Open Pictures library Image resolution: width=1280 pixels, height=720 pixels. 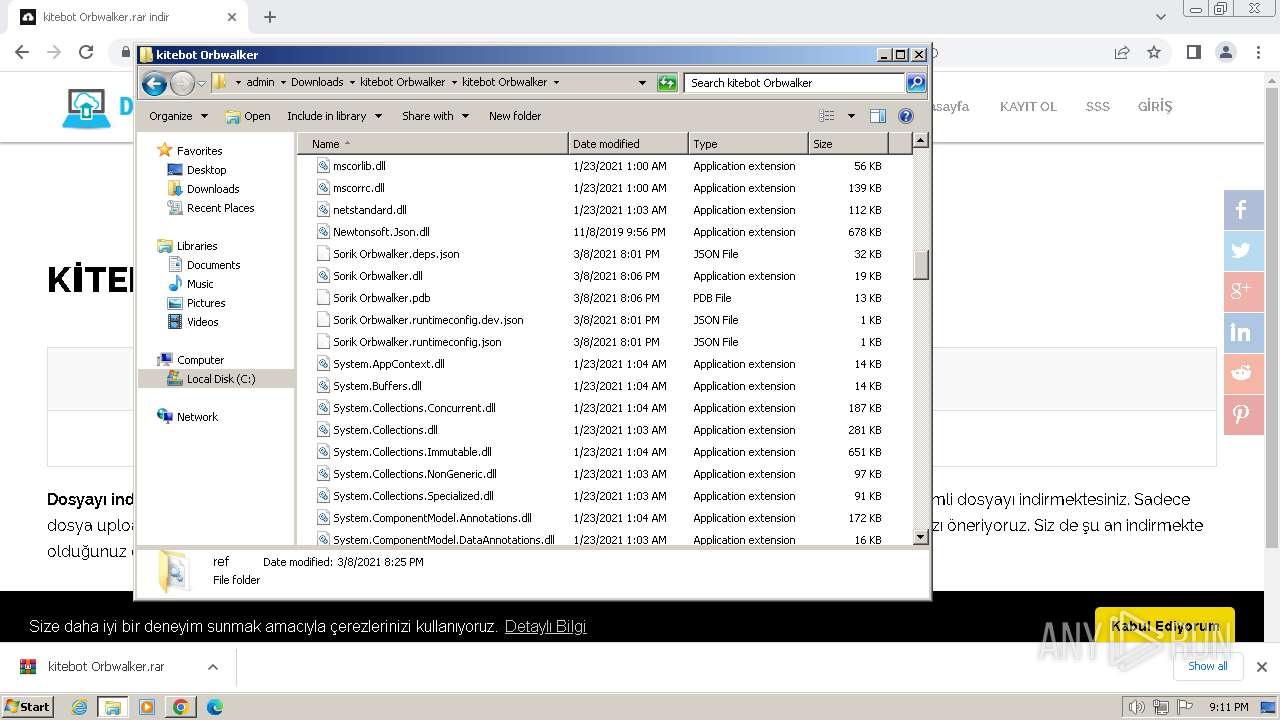(x=206, y=303)
